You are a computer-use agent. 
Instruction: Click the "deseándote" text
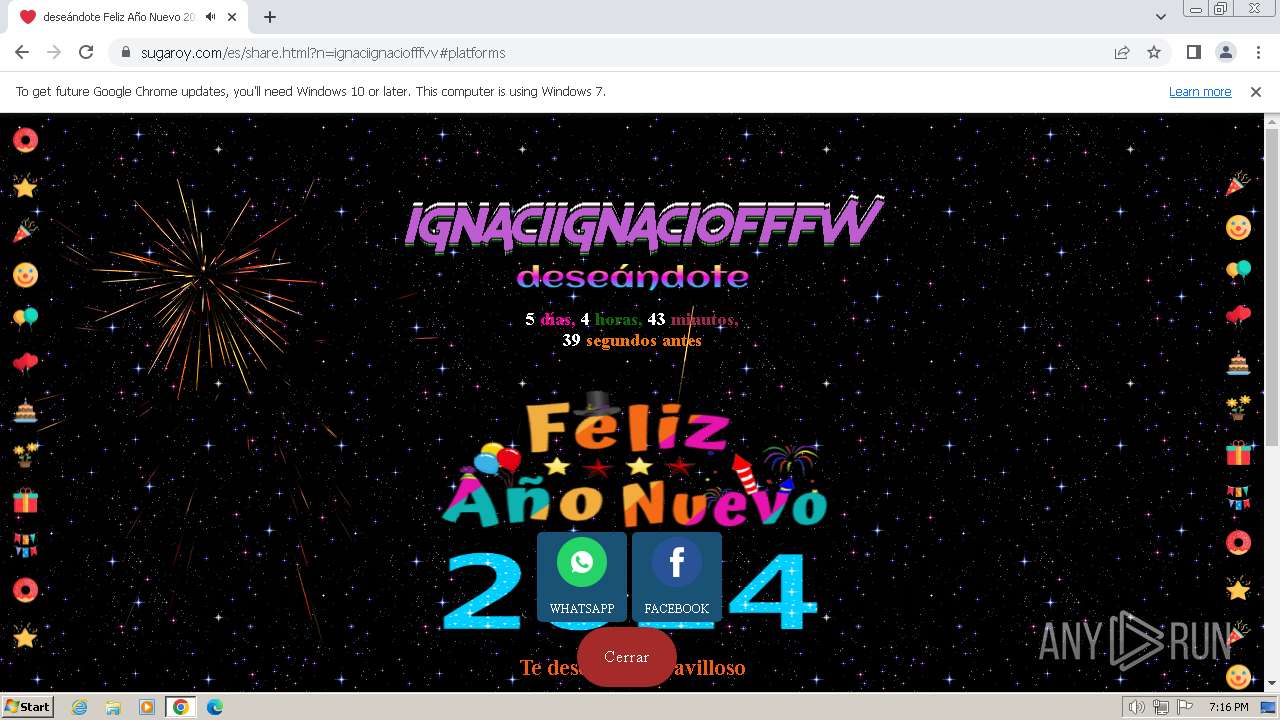(x=633, y=277)
